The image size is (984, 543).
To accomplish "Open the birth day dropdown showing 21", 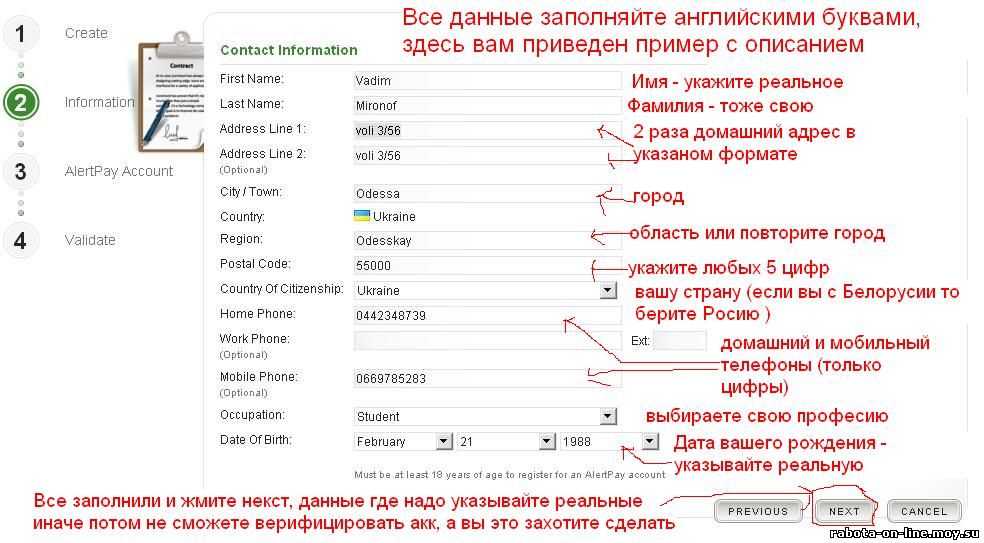I will tap(546, 441).
